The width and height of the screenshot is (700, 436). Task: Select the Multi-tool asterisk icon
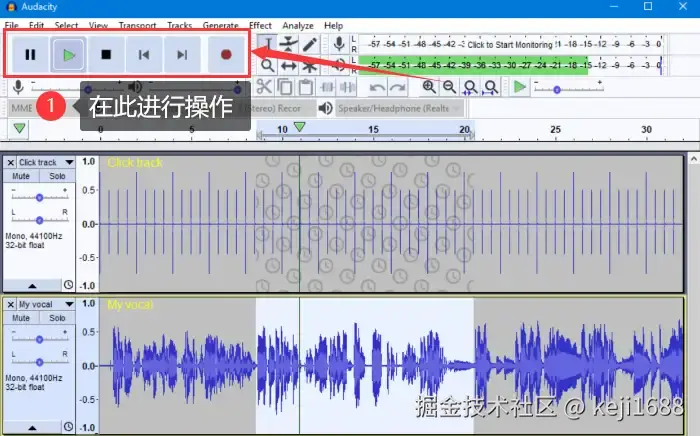tap(309, 66)
